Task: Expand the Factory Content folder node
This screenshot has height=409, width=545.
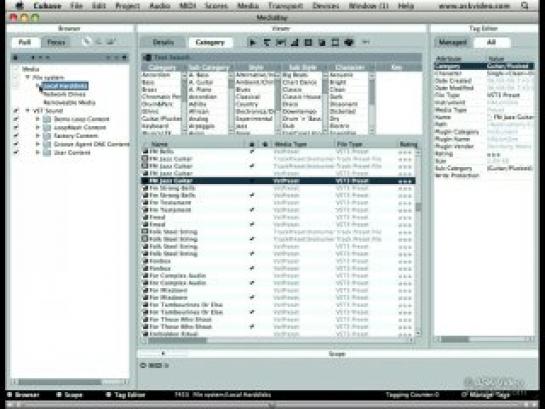Action: click(x=38, y=136)
